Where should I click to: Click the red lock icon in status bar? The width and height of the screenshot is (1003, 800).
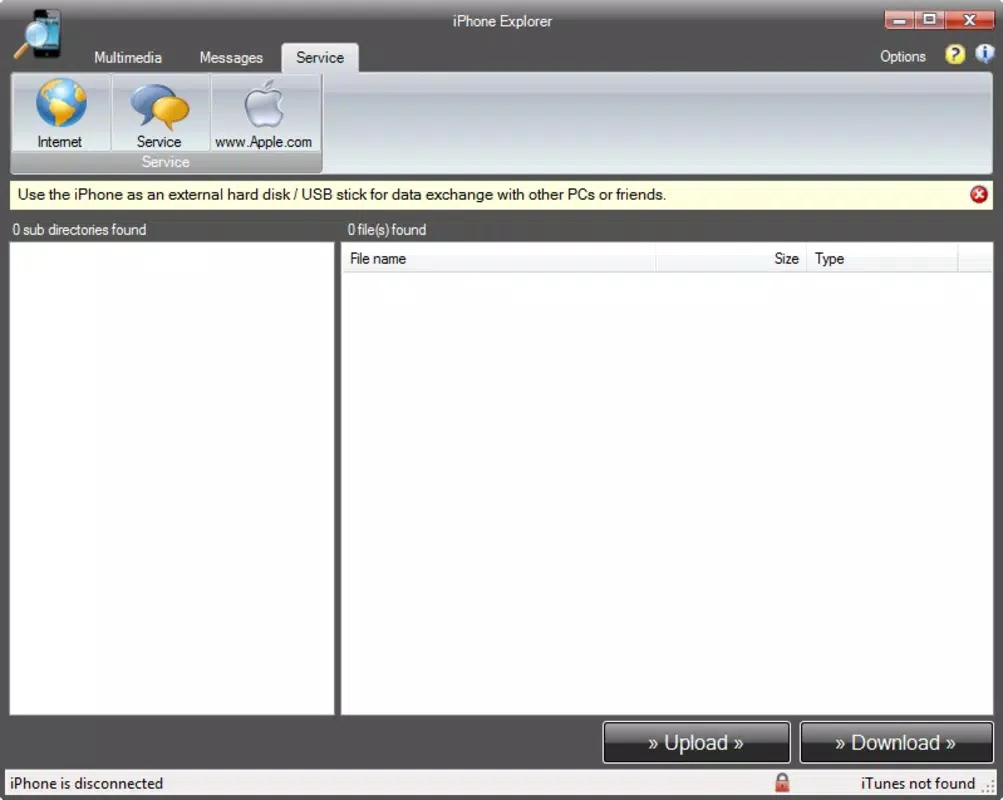click(x=782, y=782)
